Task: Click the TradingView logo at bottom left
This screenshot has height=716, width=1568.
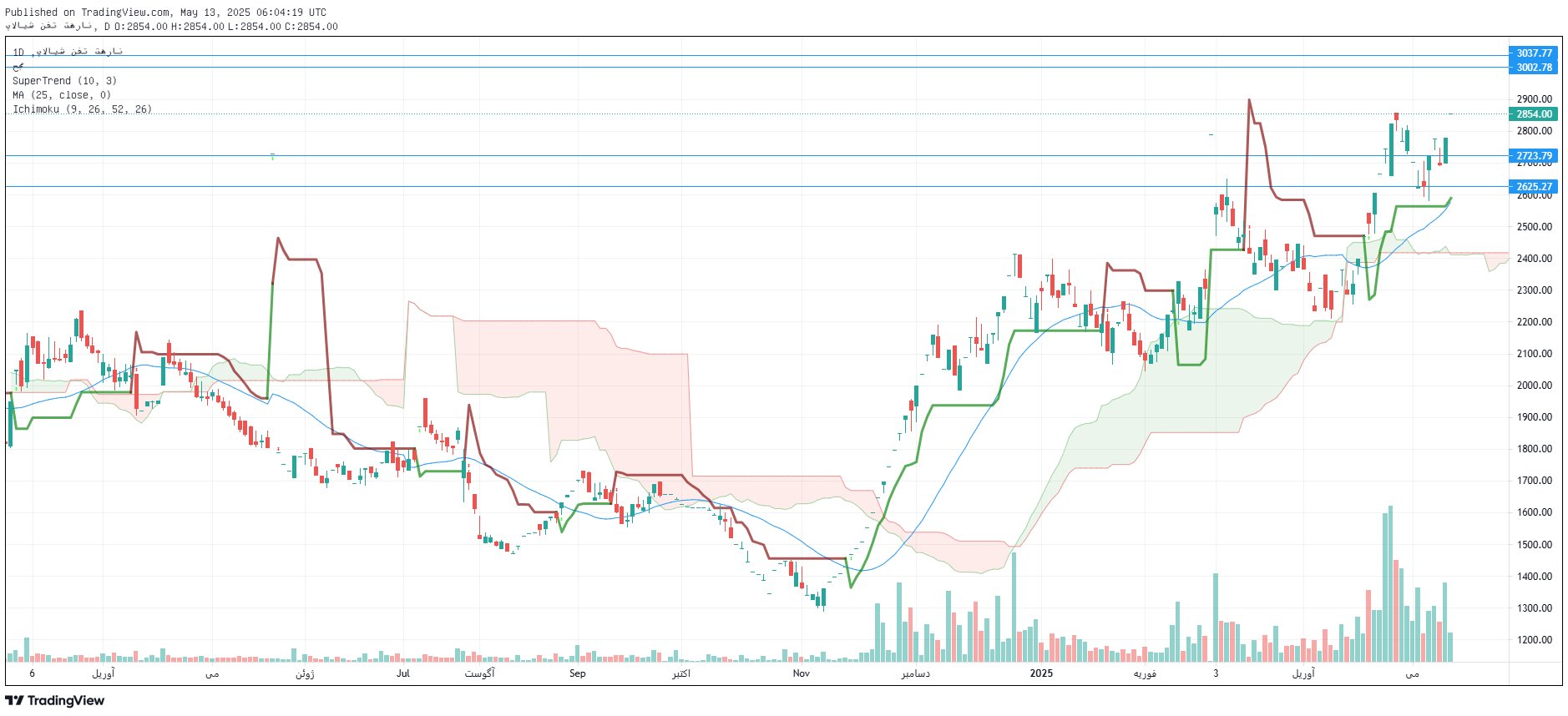Action: (x=55, y=701)
